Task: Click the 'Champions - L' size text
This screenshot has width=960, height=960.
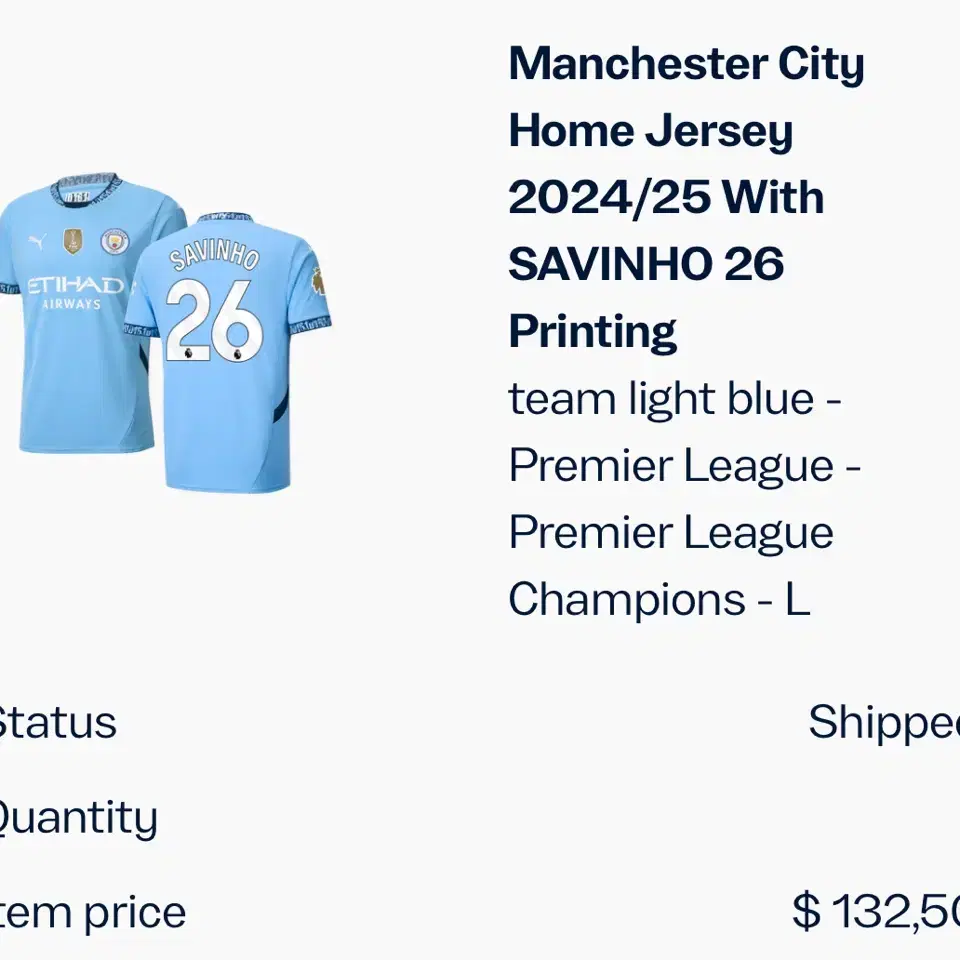Action: 659,599
